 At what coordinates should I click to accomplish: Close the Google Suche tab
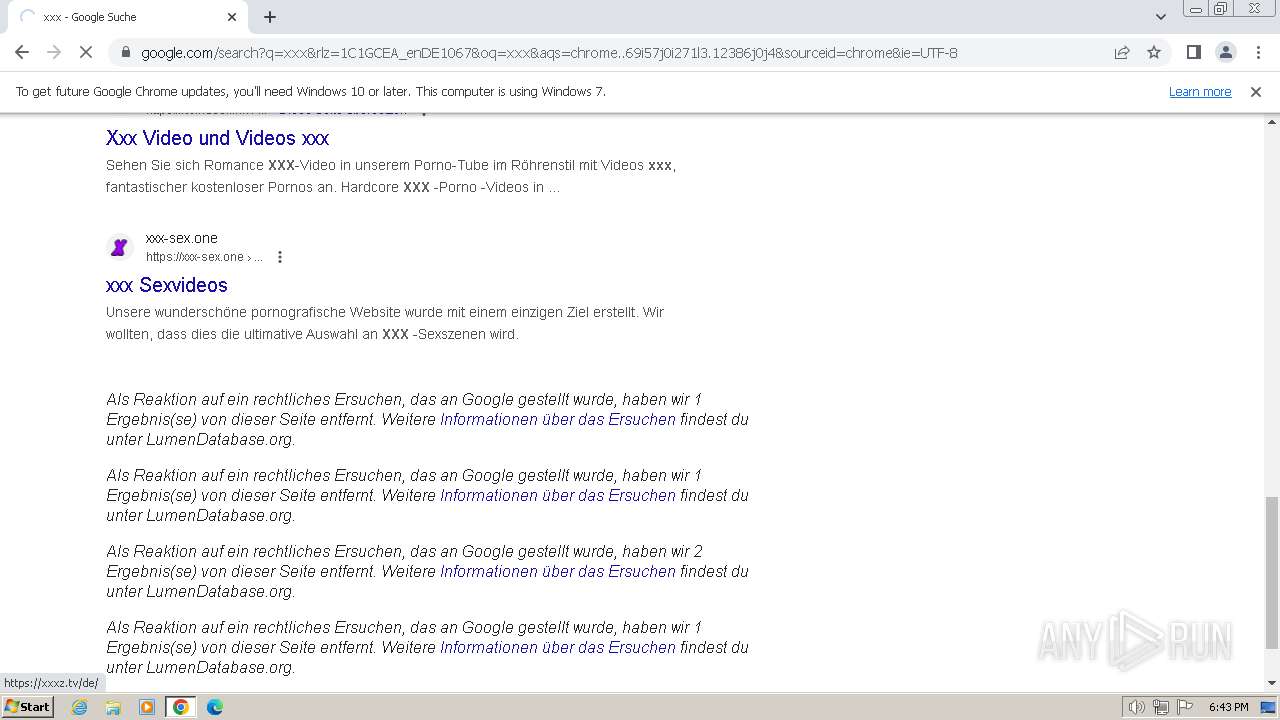[232, 17]
